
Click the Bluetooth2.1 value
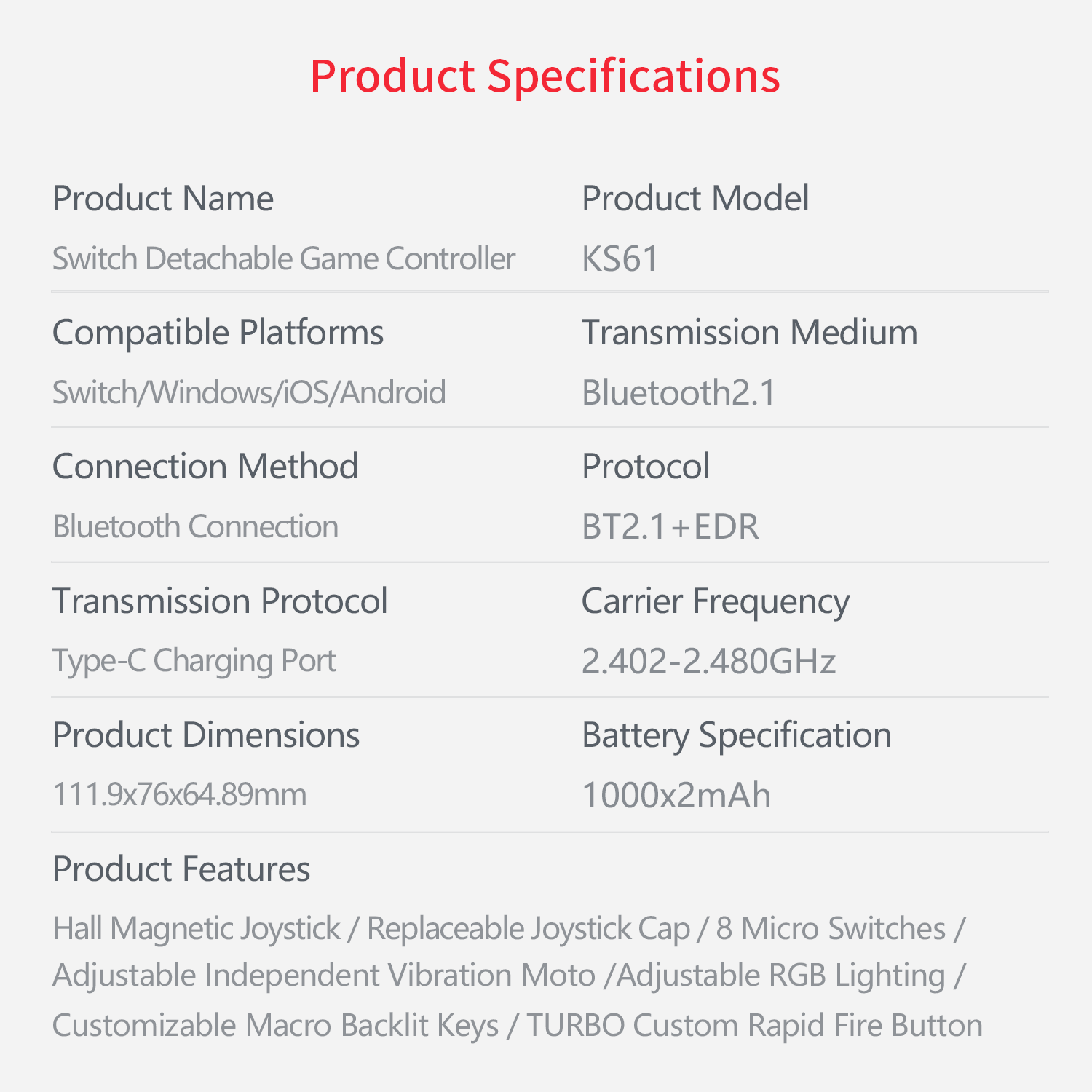coord(679,393)
